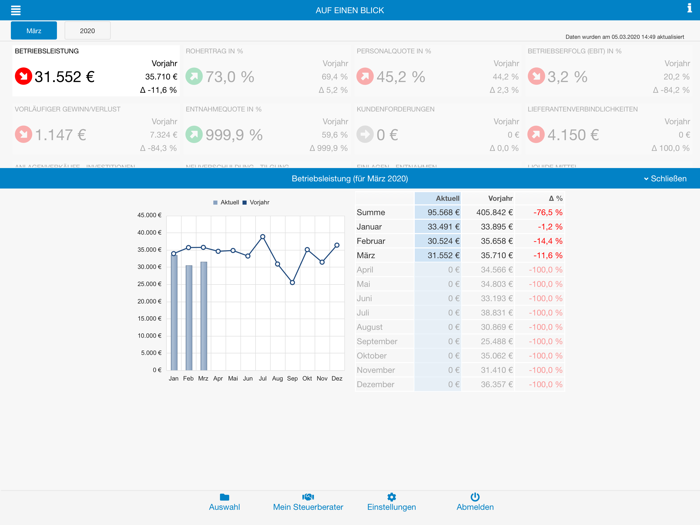
Task: Open Auswahl folder icon in bottom bar
Action: point(224,497)
